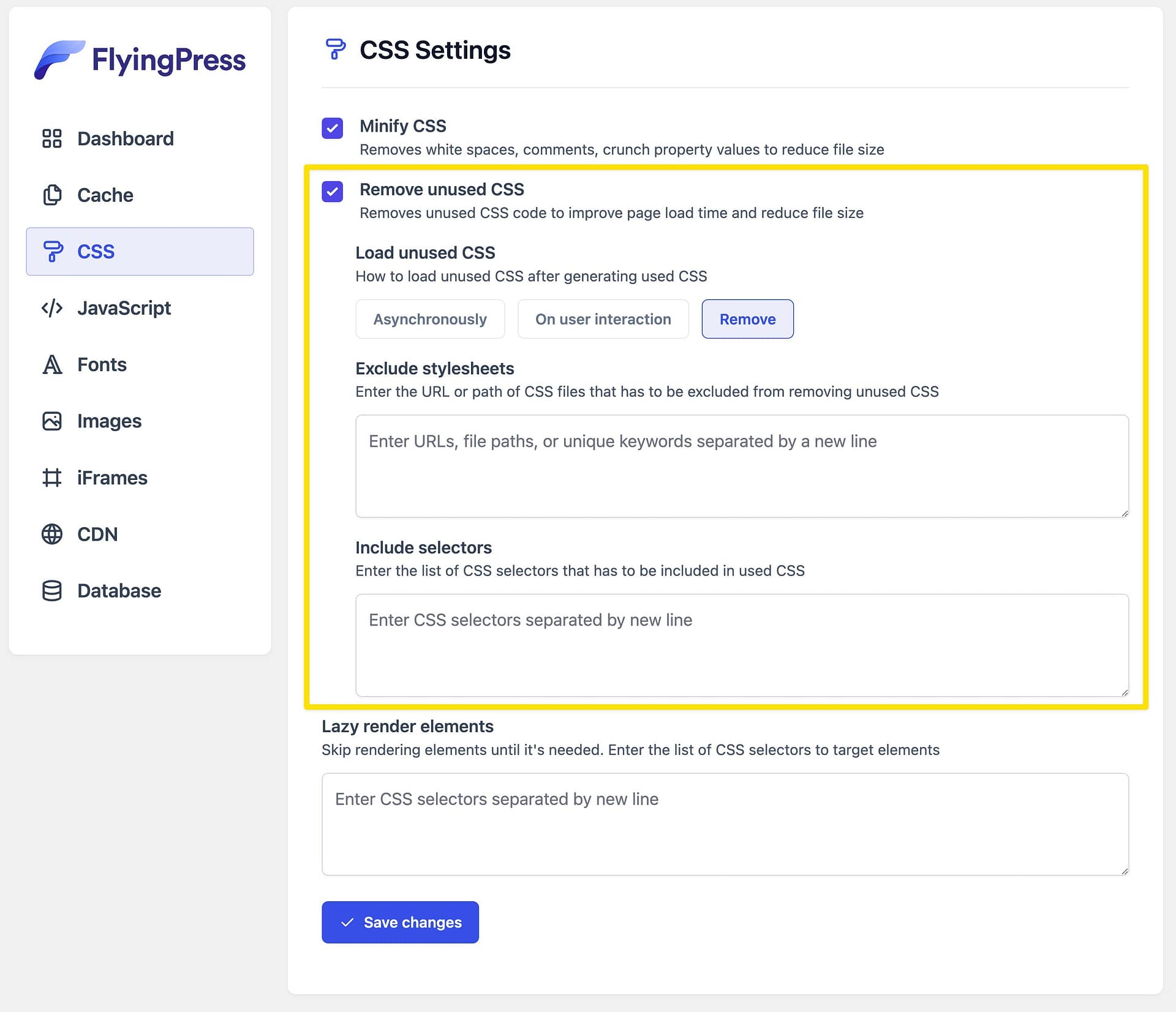Toggle the Remove unused CSS checkbox
1176x1012 pixels.
coord(332,191)
